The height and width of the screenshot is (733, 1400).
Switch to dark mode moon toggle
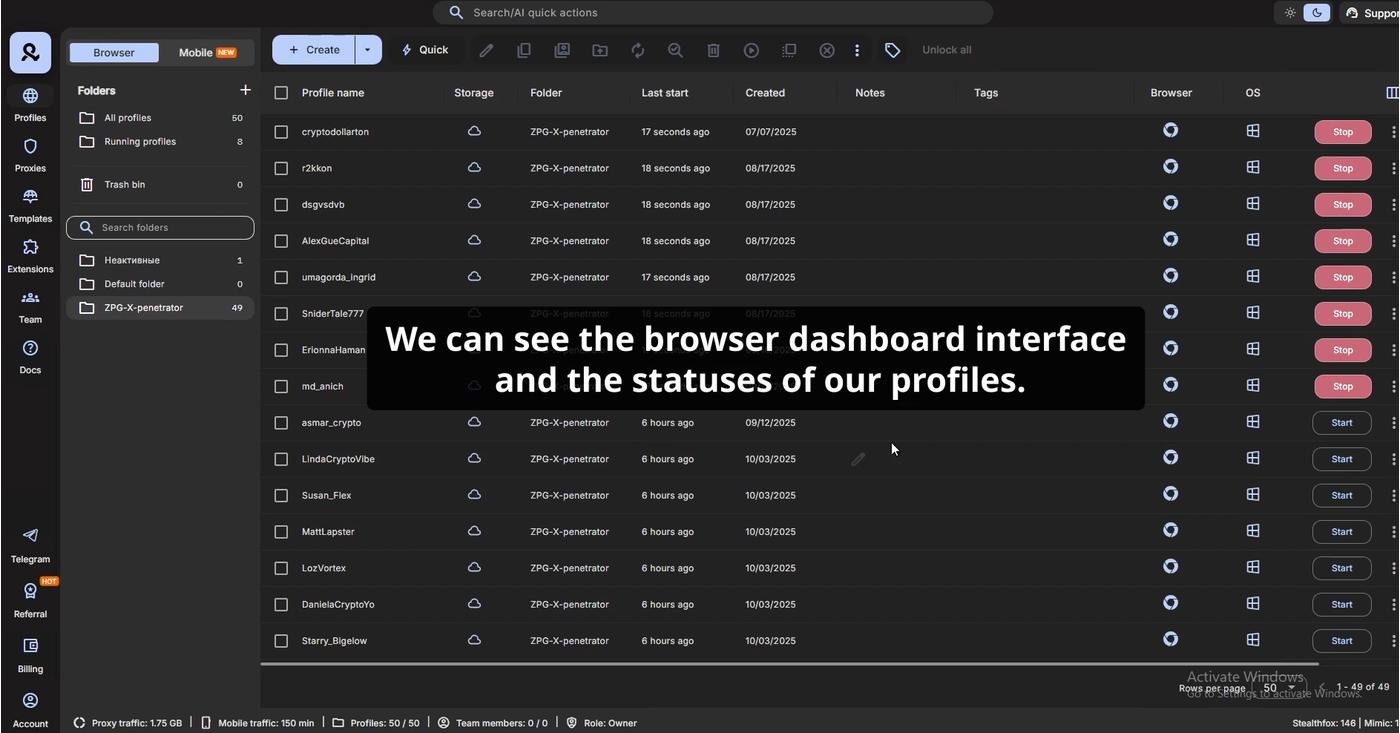(1318, 13)
